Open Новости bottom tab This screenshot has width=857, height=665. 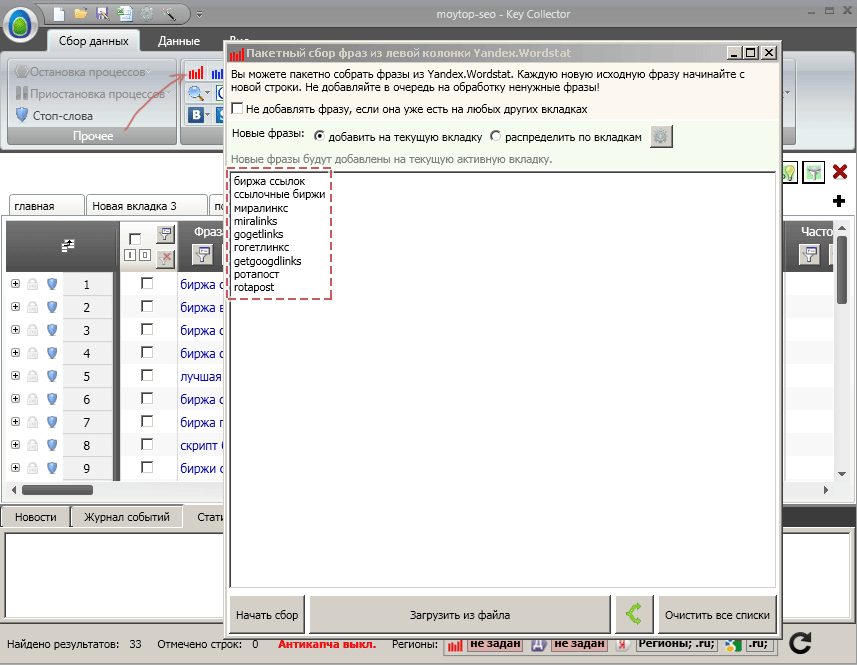coord(36,517)
